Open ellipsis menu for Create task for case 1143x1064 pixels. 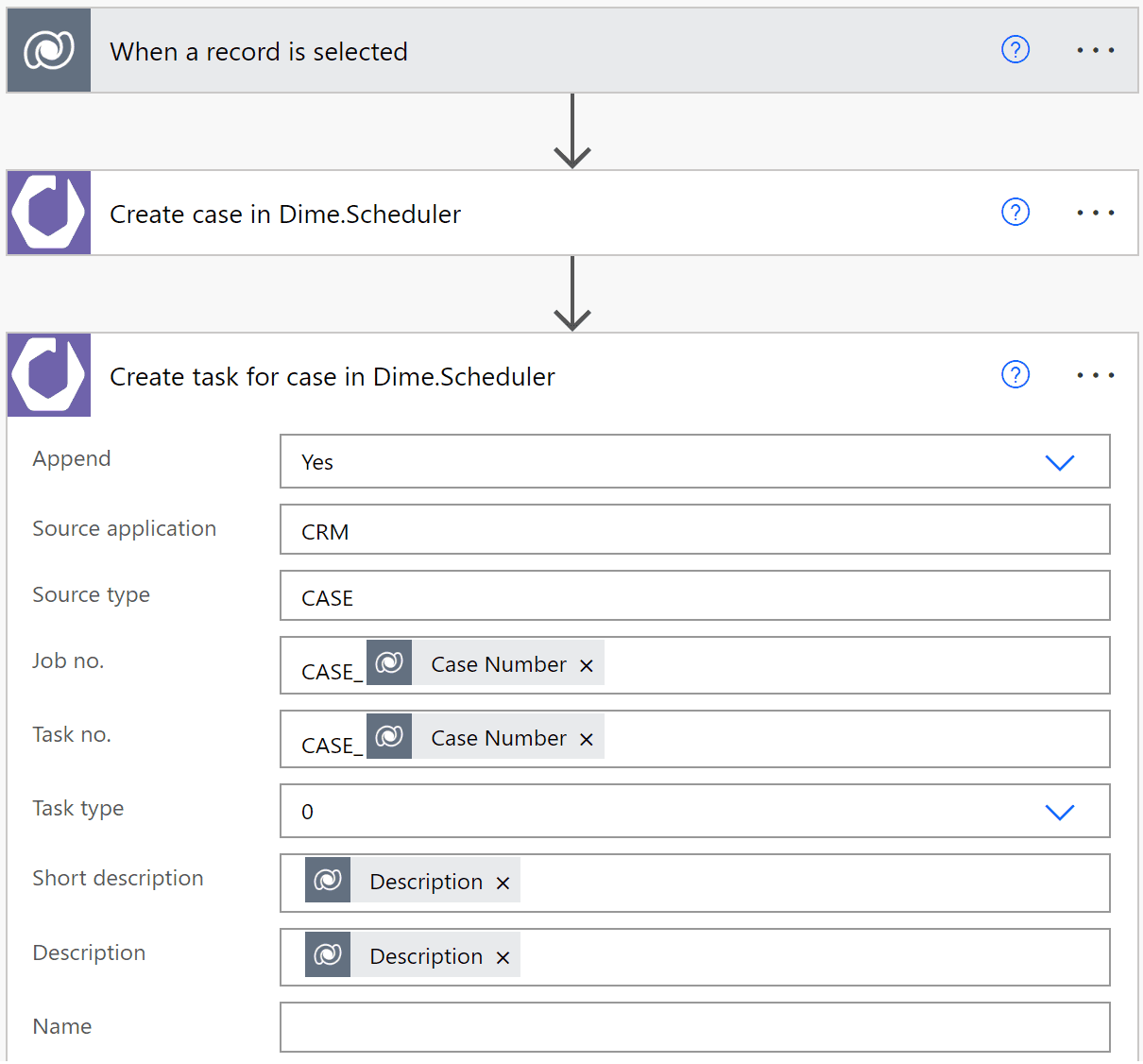1095,375
